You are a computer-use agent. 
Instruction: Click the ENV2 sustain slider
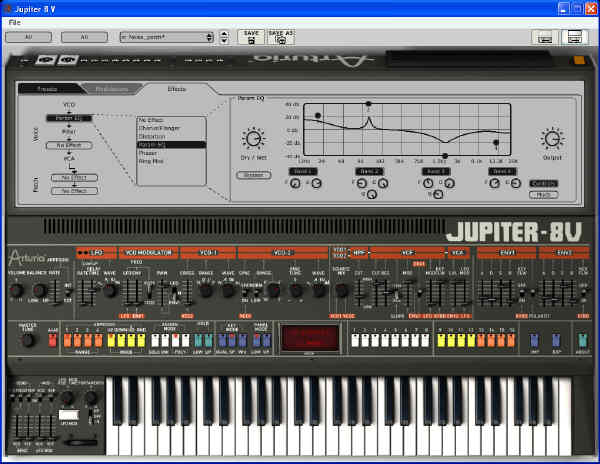click(x=562, y=293)
